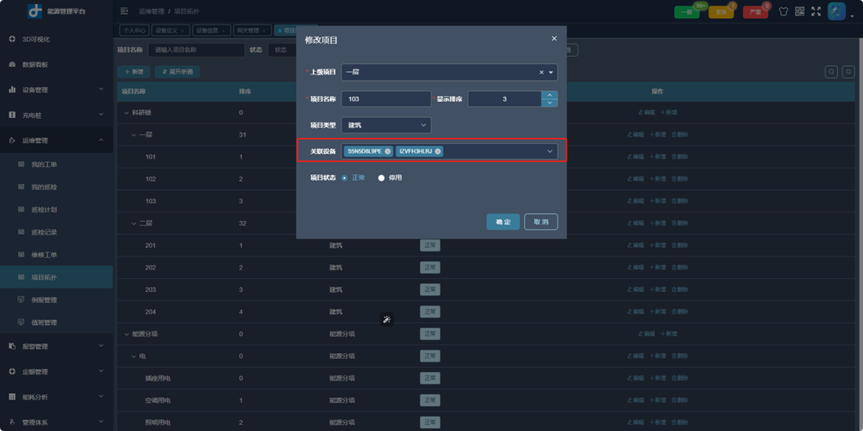Switch to the 网关管理 tab

coord(252,30)
